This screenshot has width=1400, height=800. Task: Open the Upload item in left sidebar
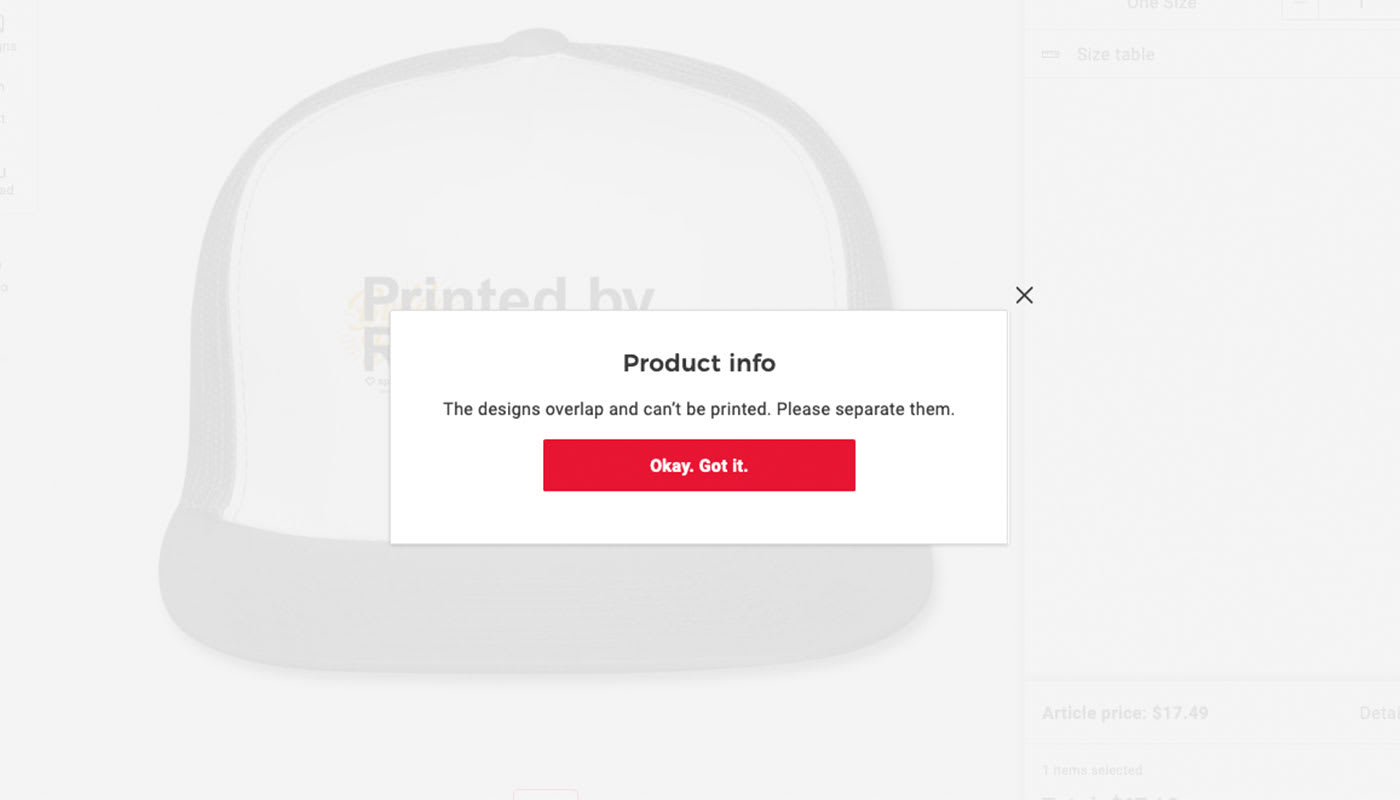pyautogui.click(x=6, y=180)
